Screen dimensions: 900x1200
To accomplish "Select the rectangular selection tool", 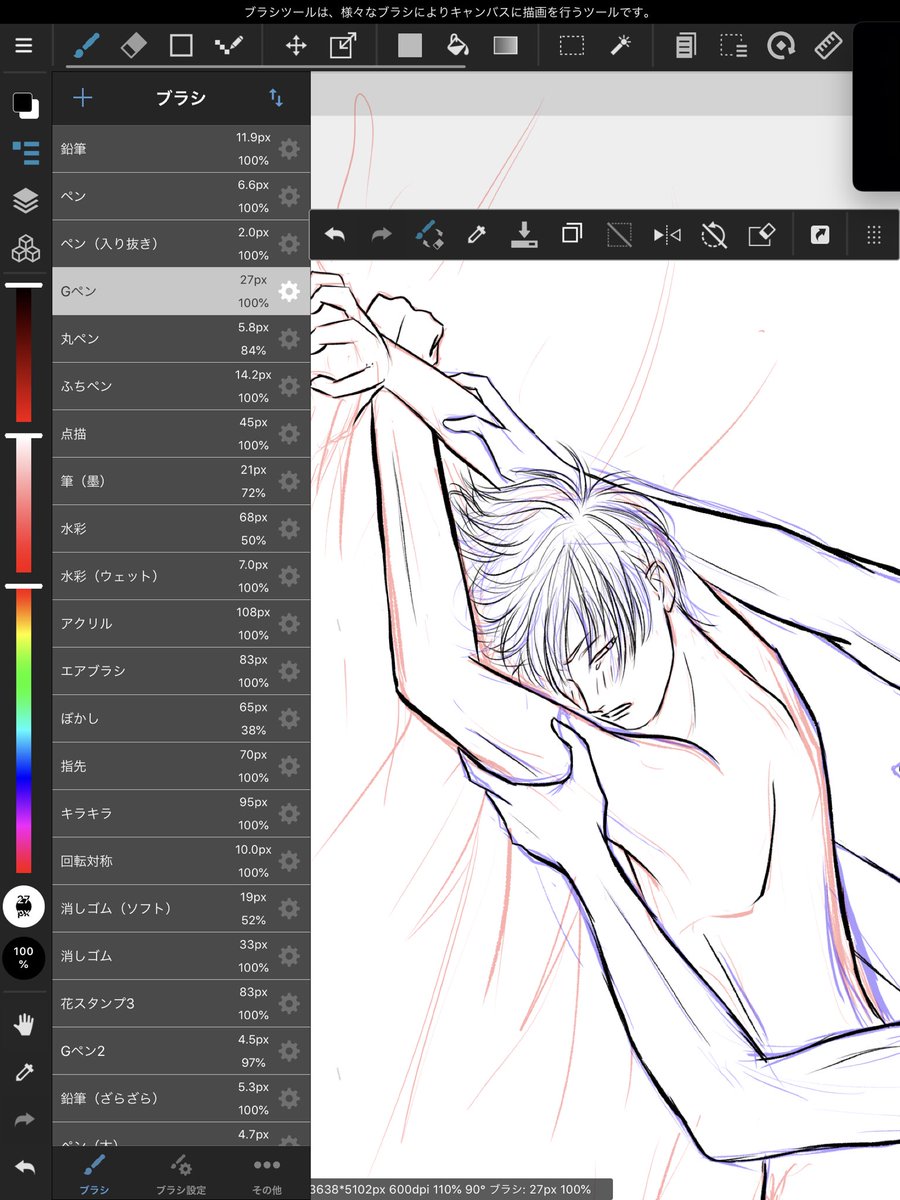I will (x=572, y=46).
